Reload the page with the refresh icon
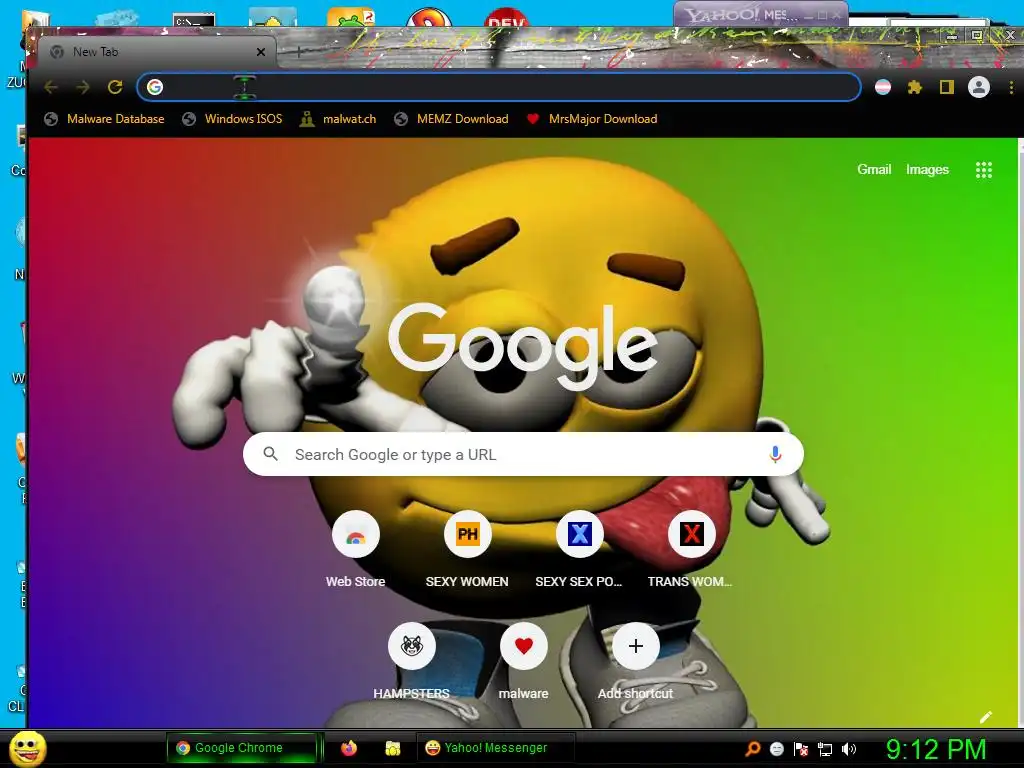1024x768 pixels. point(115,87)
